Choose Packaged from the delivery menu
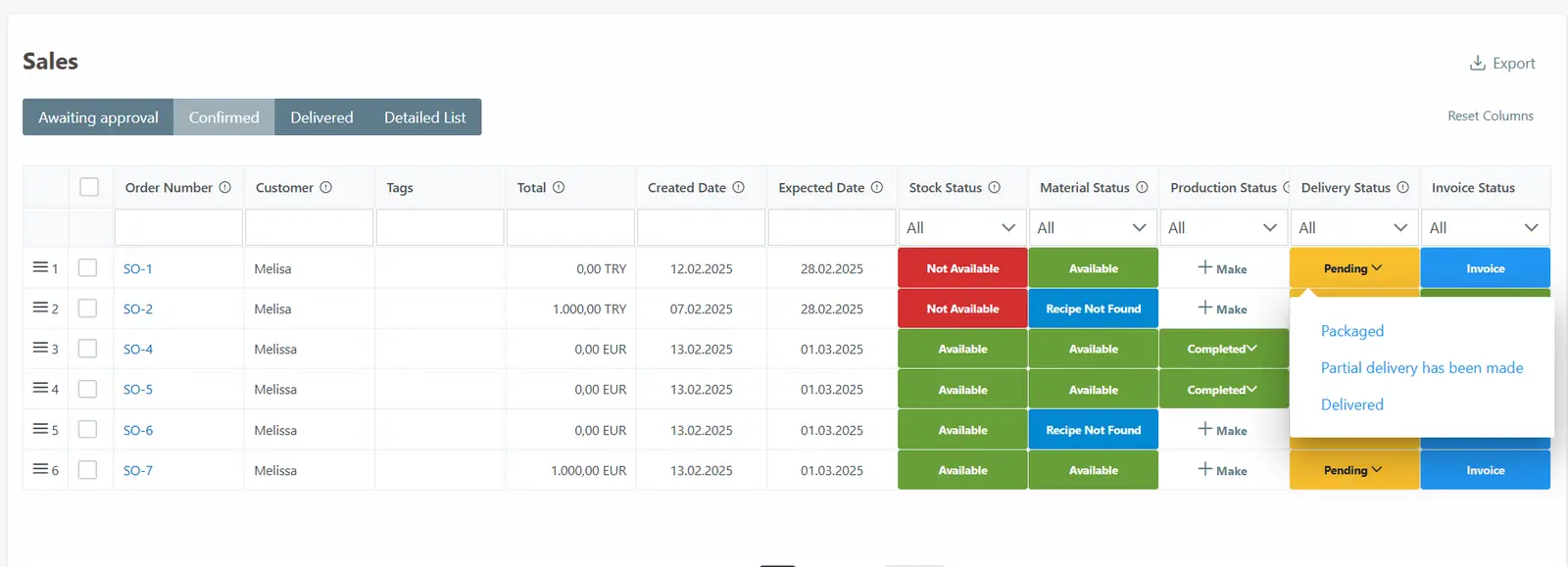This screenshot has width=1568, height=567. click(x=1352, y=331)
